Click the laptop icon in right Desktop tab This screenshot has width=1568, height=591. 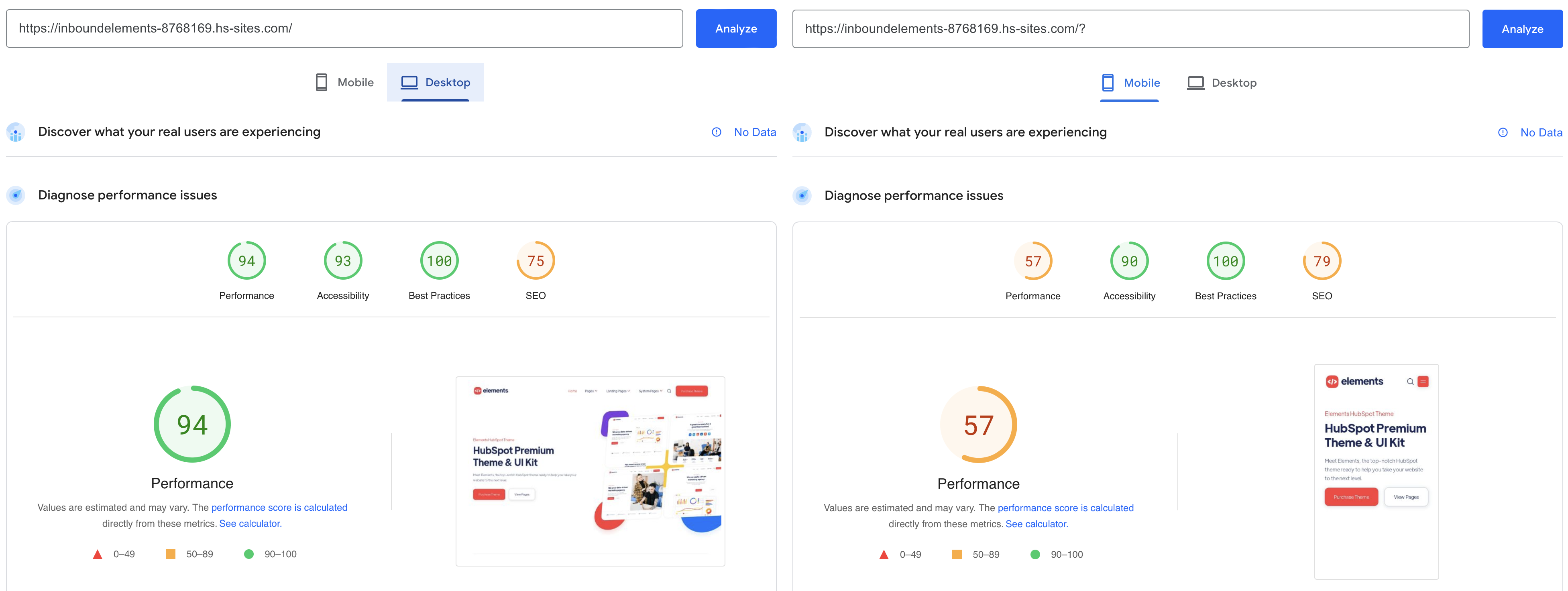tap(1195, 83)
